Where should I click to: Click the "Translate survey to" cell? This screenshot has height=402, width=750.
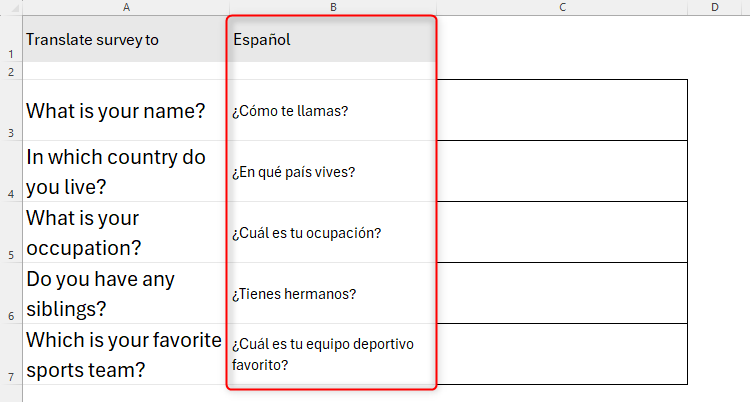tap(125, 40)
